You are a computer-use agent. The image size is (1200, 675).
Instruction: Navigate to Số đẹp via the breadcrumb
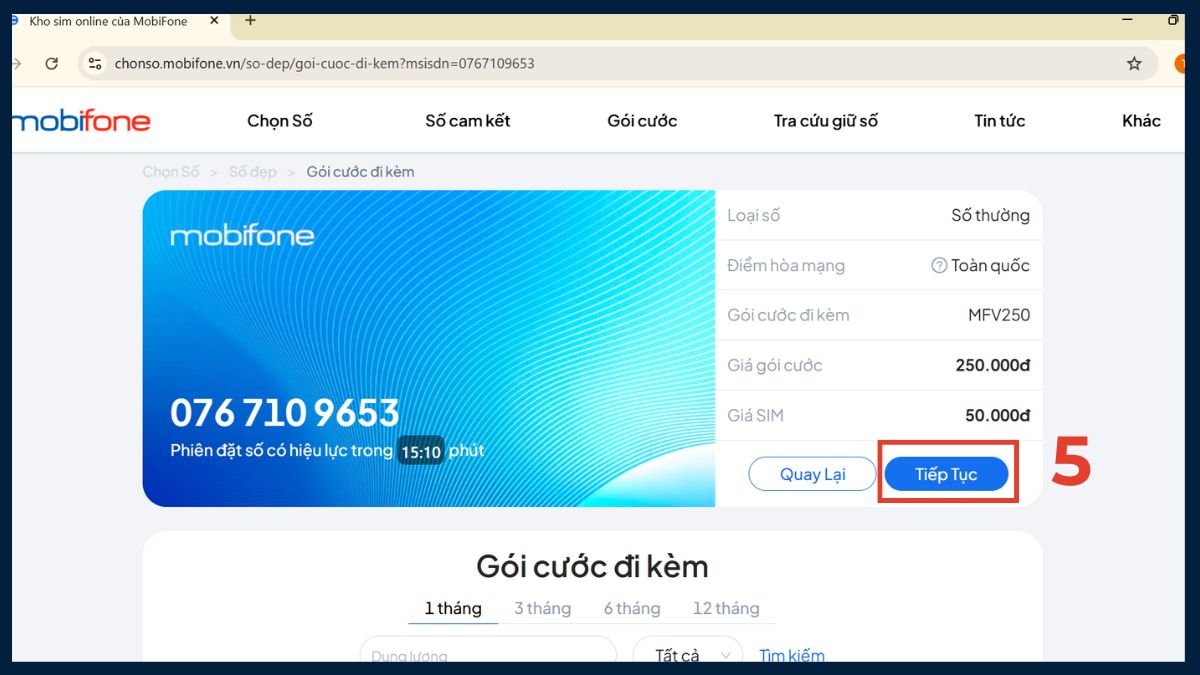pos(252,171)
